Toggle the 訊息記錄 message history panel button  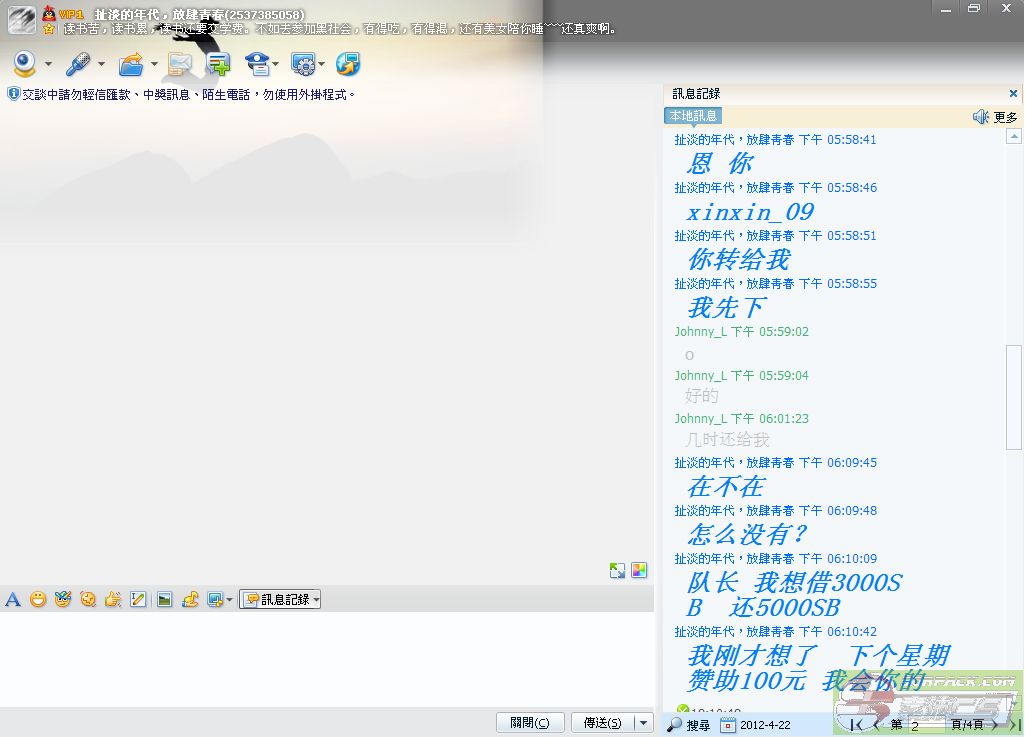[x=280, y=600]
